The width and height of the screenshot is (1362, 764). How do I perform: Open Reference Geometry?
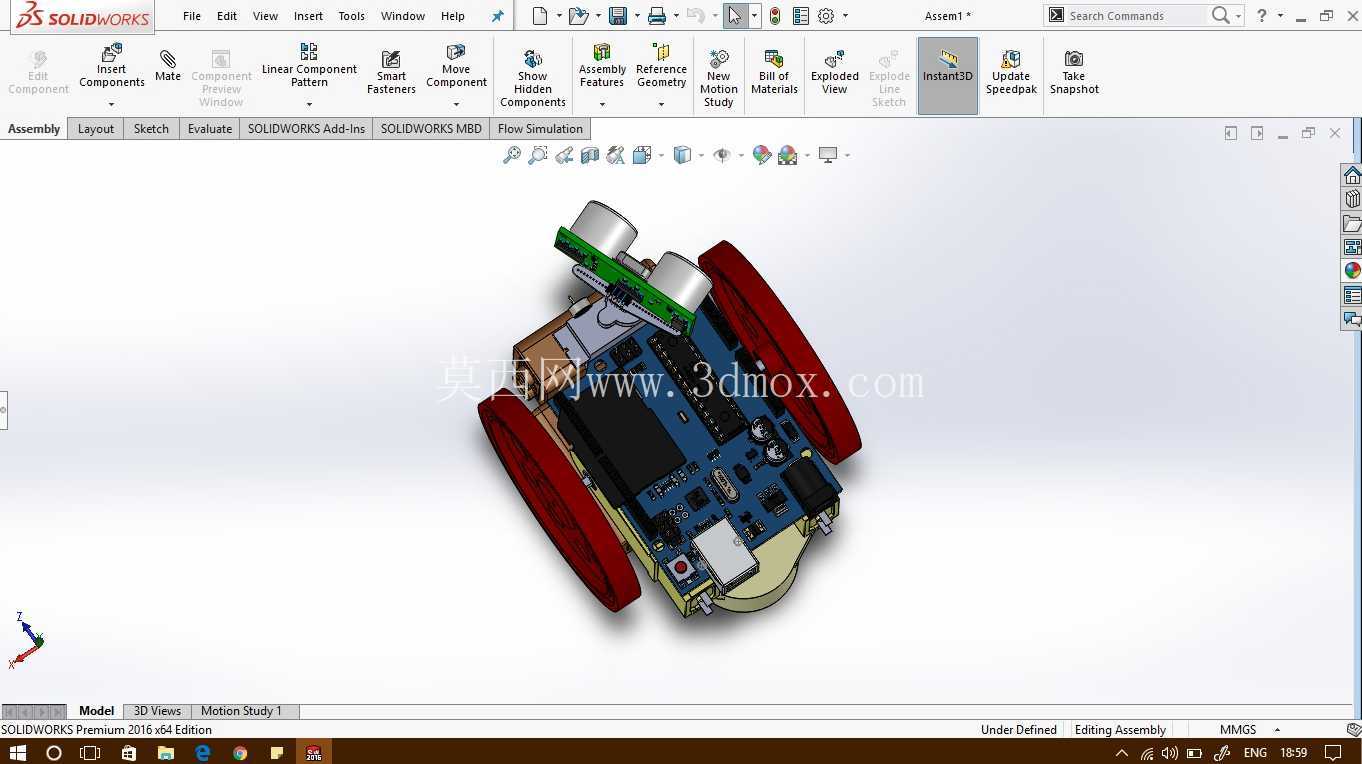(x=661, y=66)
